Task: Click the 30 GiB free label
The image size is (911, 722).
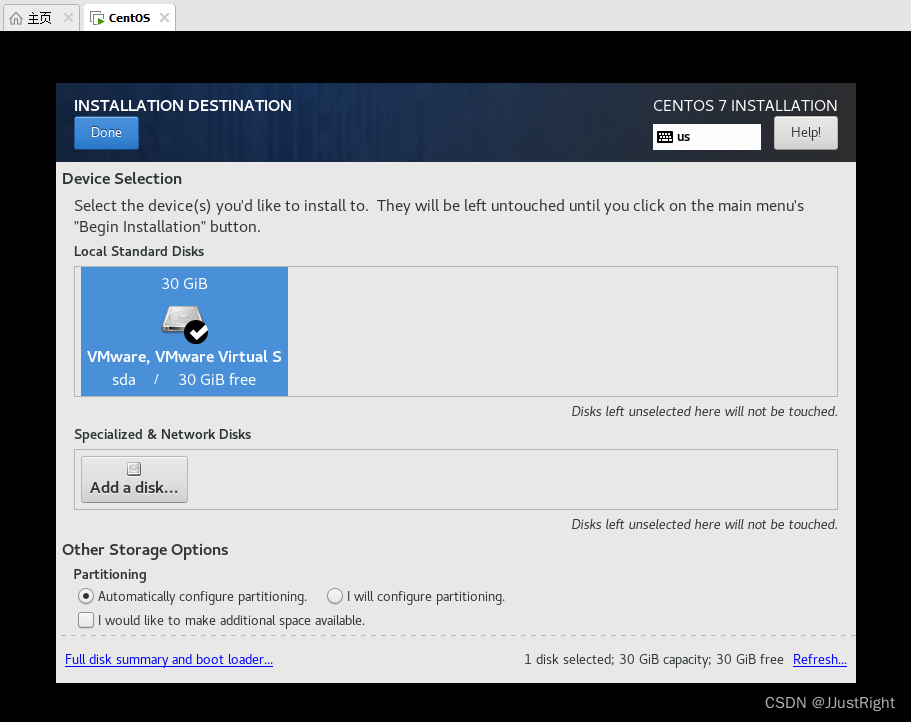Action: (x=217, y=380)
